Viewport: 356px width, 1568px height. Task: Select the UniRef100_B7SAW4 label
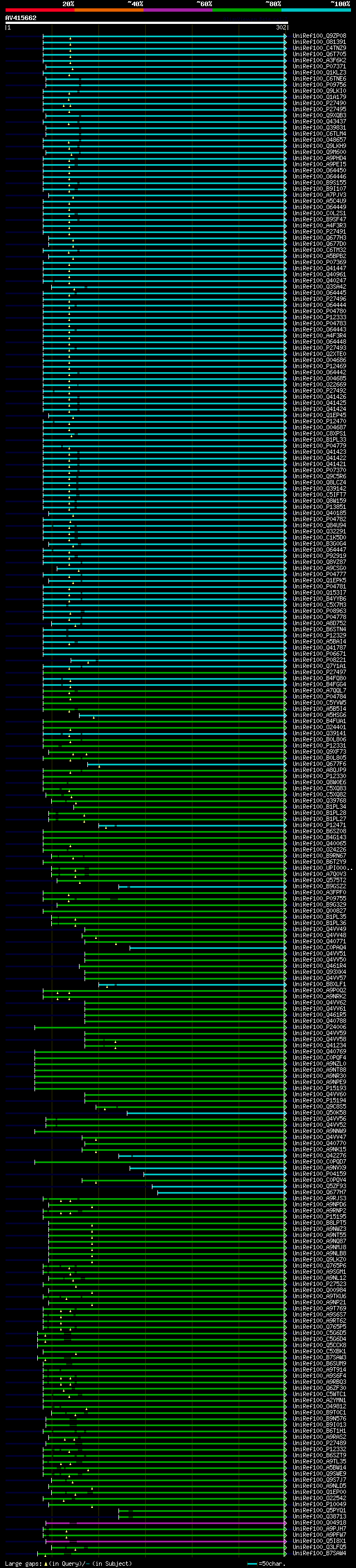click(319, 1554)
